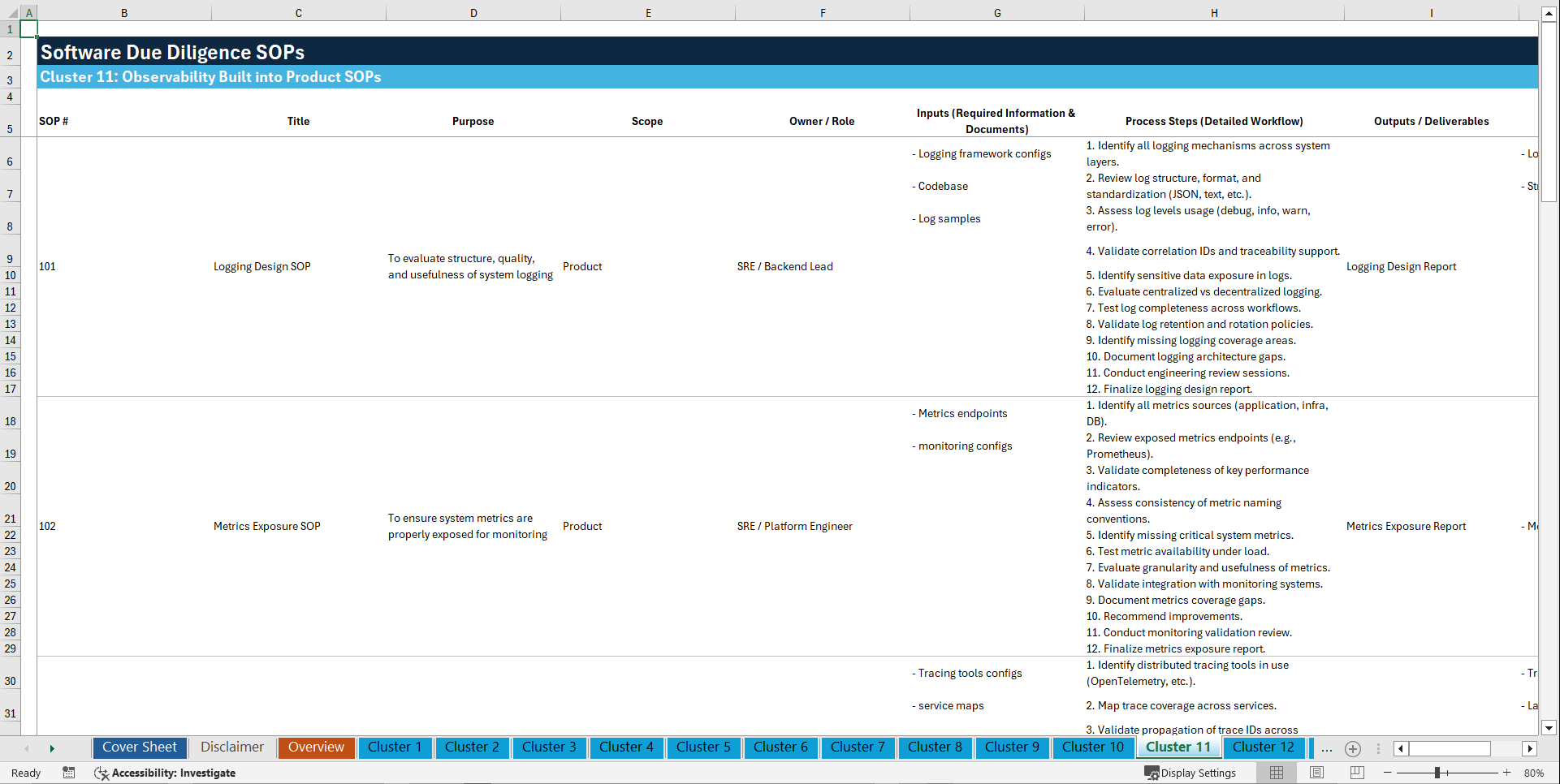This screenshot has width=1560, height=784.
Task: Add a new worksheet with the plus icon
Action: coord(1353,748)
